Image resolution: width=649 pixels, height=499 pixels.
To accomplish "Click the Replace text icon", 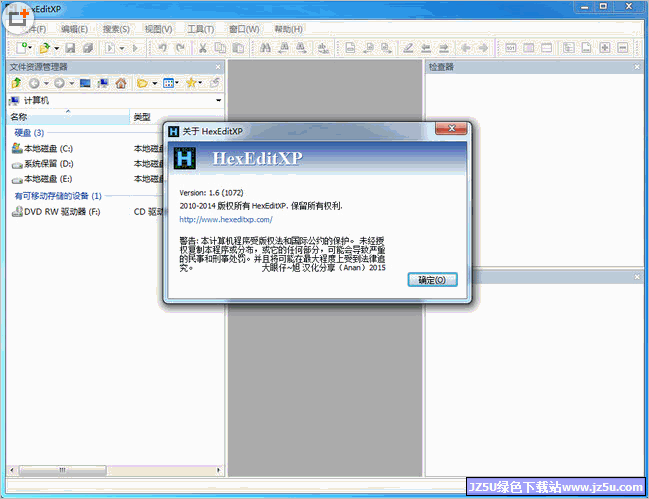I will coord(323,48).
